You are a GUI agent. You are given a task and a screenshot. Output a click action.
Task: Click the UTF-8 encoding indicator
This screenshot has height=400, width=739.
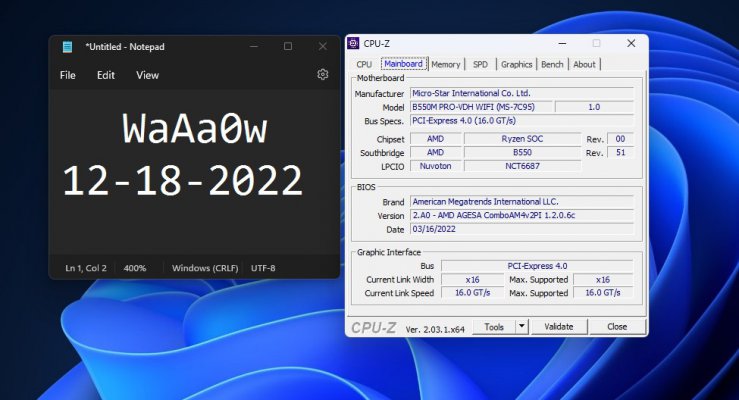click(263, 268)
